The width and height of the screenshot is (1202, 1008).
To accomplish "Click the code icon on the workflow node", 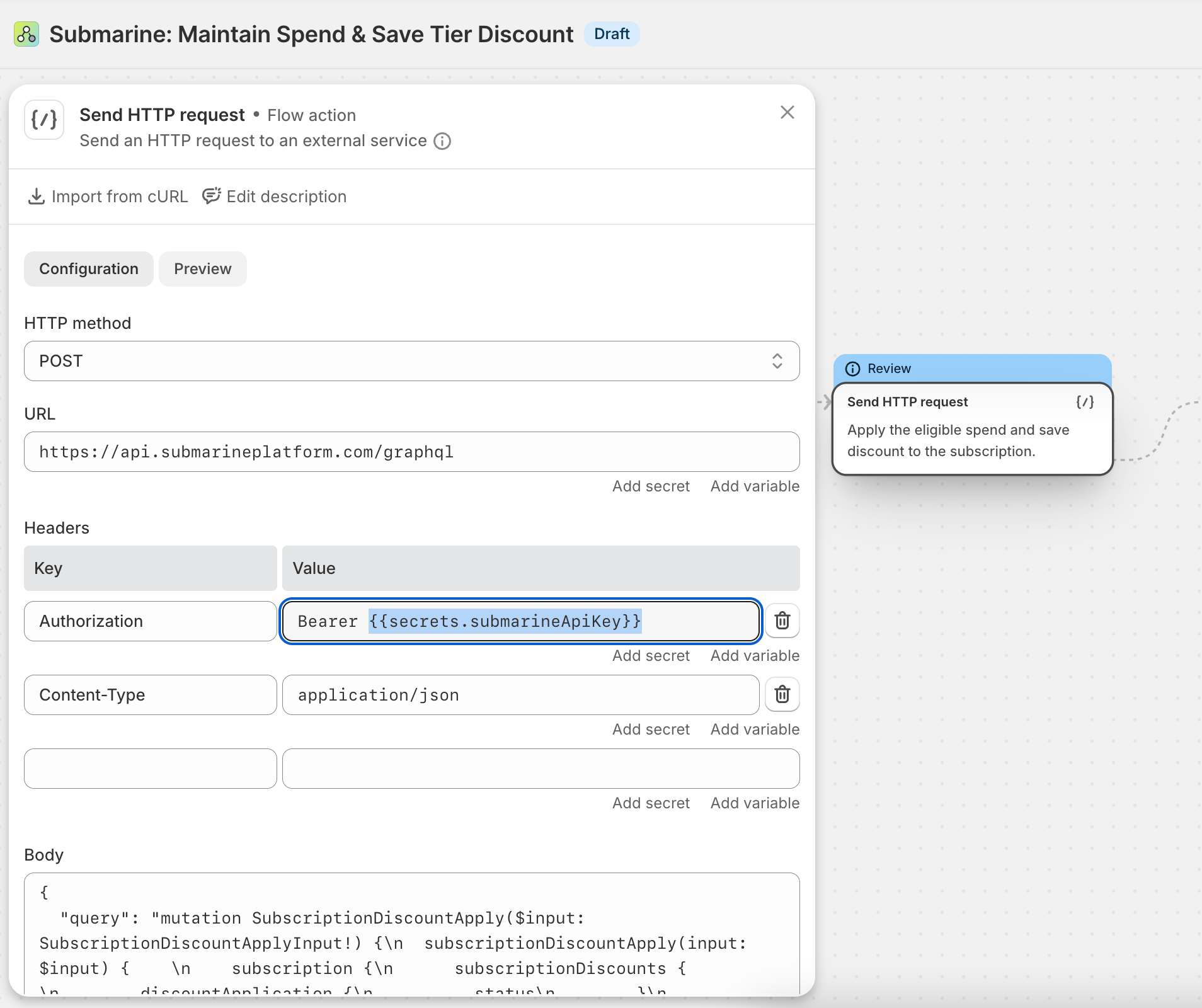I will pyautogui.click(x=1084, y=402).
